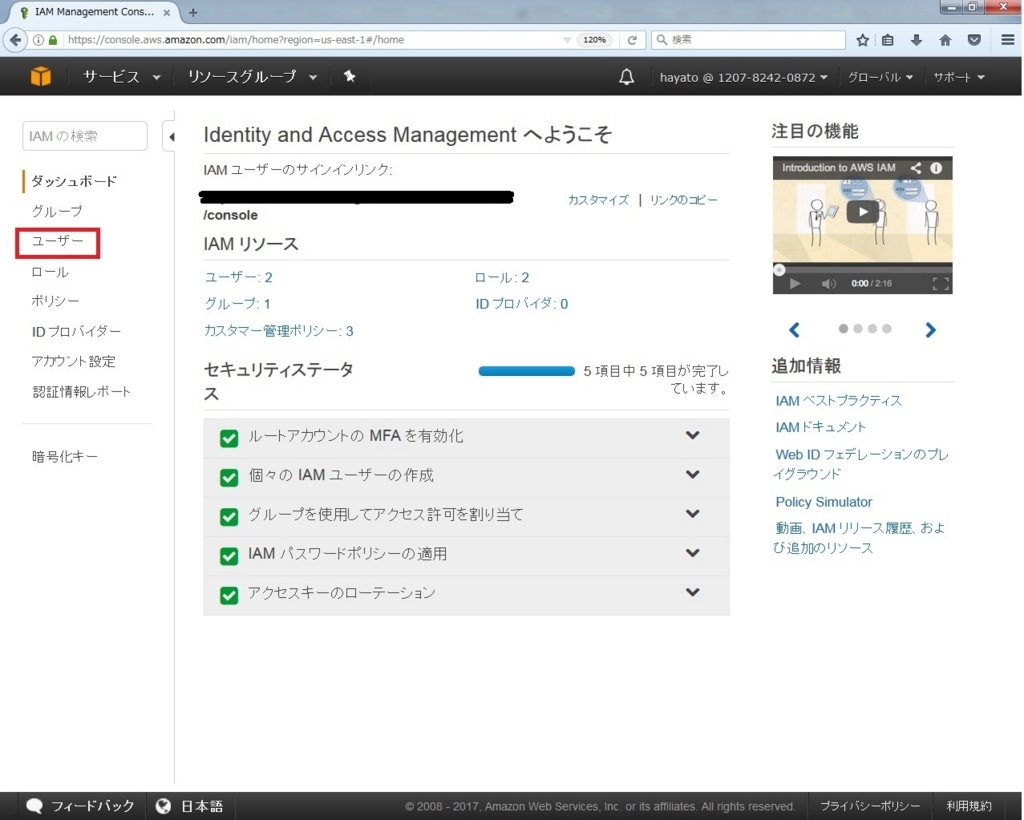Open the Policy Simulator link
Screen dimensions: 1024x820
[824, 502]
